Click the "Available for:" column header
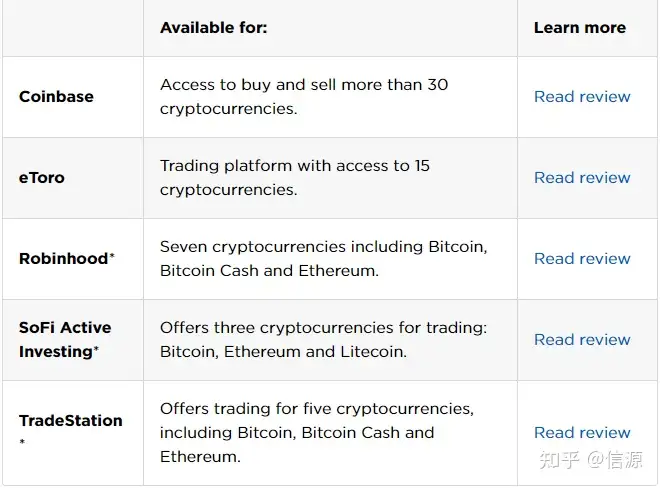This screenshot has height=488, width=660. tap(214, 28)
